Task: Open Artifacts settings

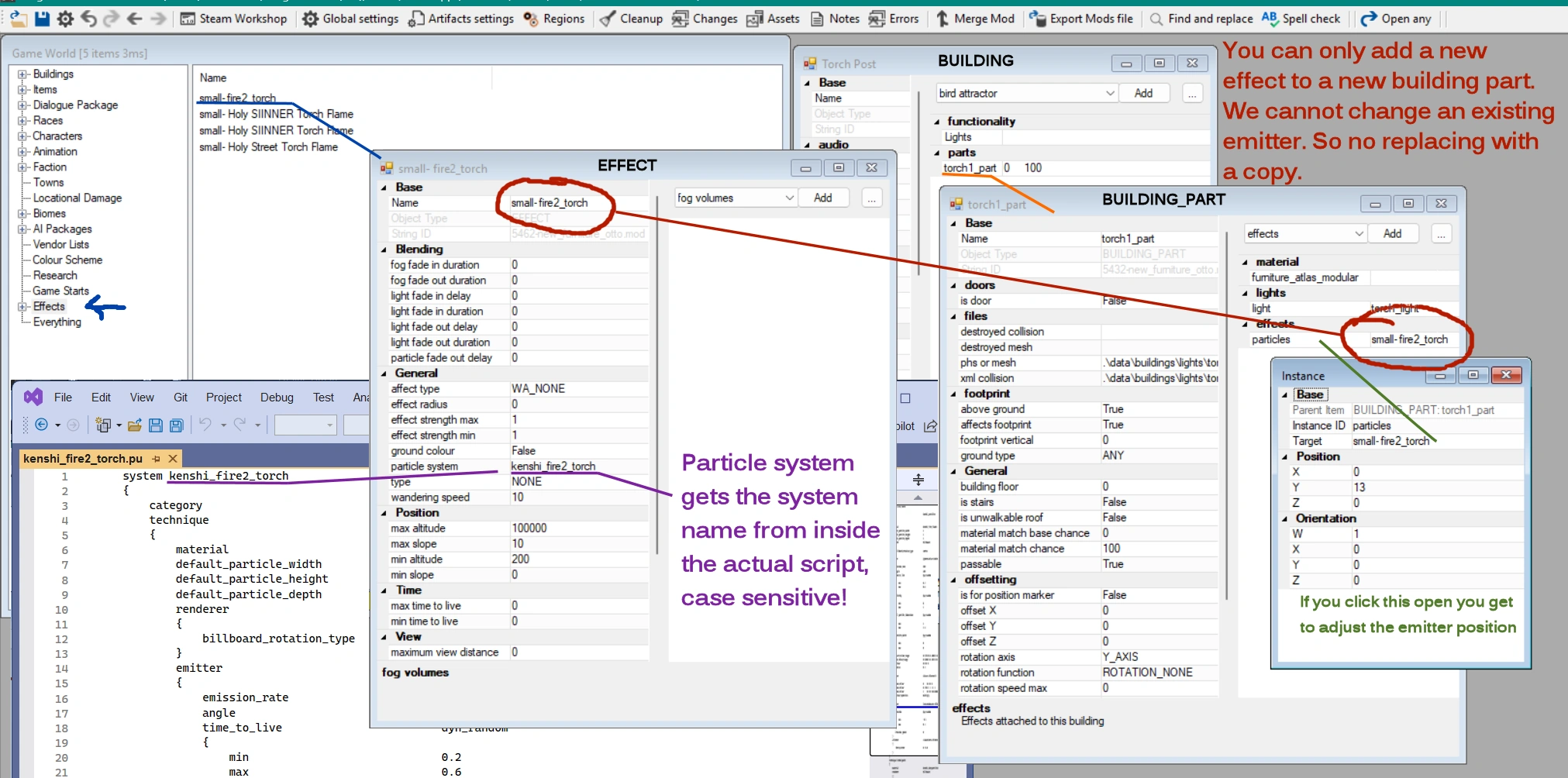Action: pyautogui.click(x=461, y=19)
